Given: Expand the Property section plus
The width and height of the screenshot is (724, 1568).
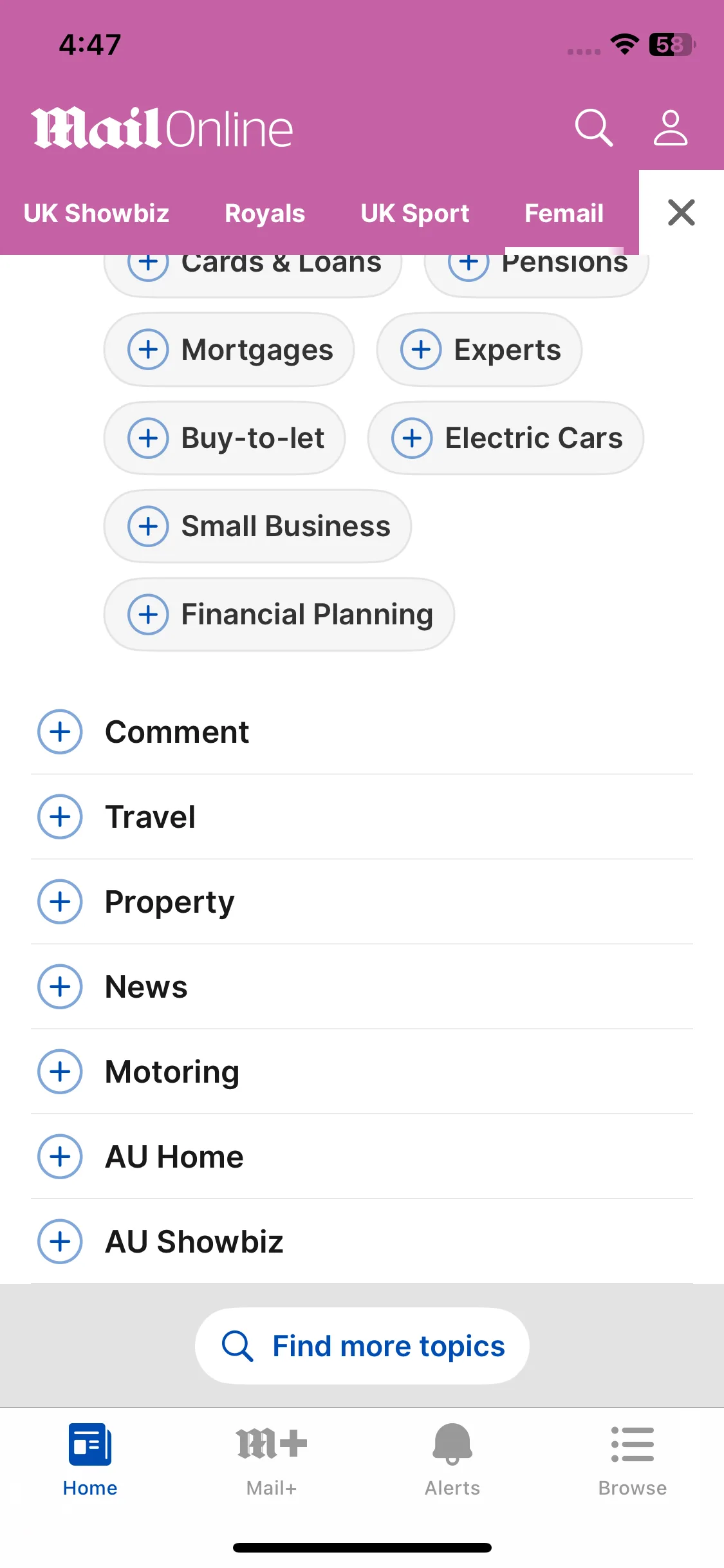Looking at the screenshot, I should (x=60, y=902).
